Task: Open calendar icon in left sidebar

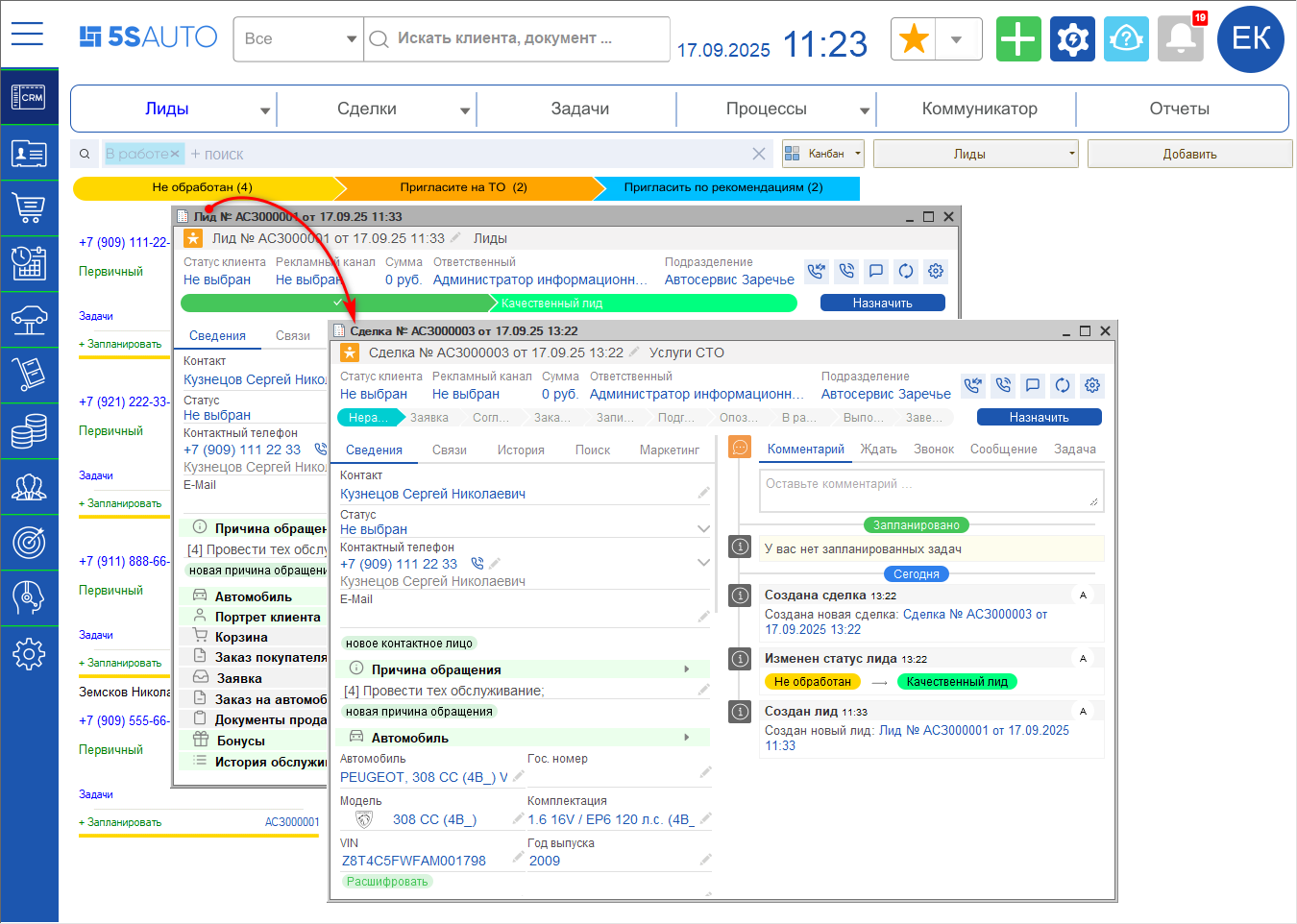Action: 29,262
